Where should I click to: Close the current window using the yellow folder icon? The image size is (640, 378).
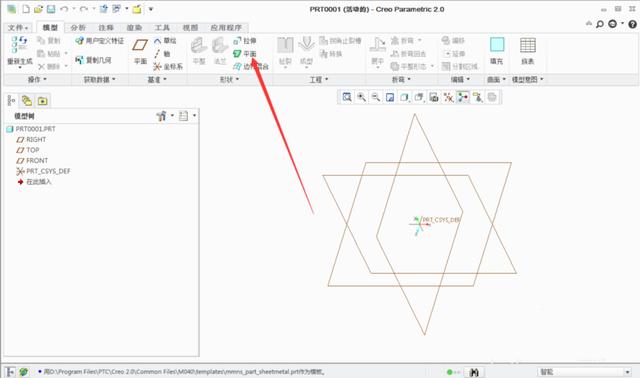coord(137,9)
